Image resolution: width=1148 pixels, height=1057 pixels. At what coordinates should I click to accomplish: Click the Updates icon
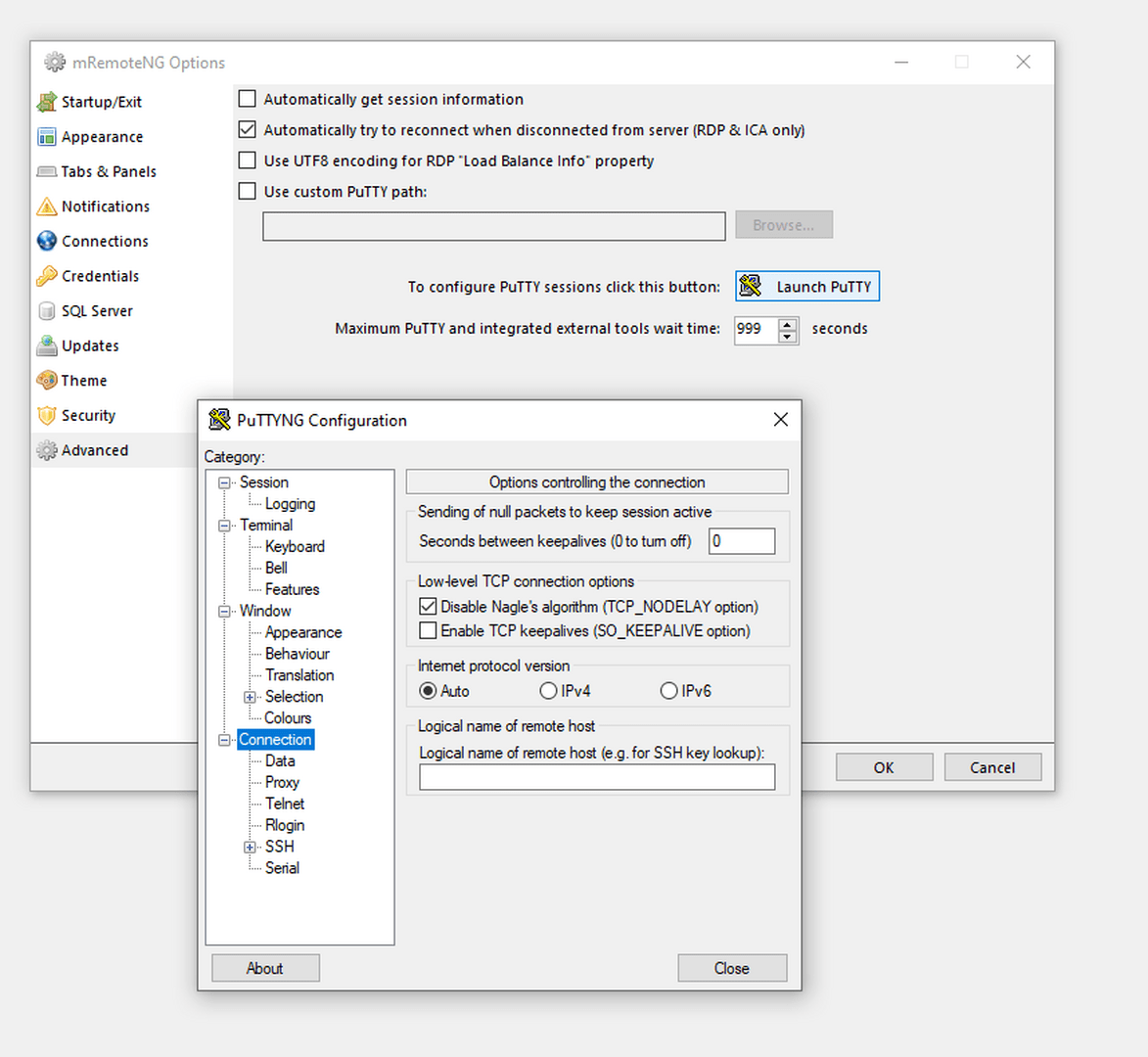tap(47, 345)
